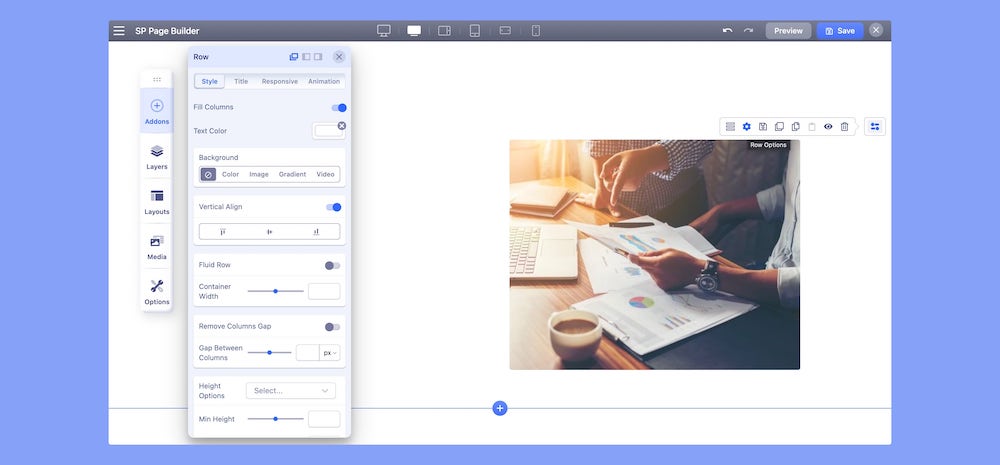This screenshot has width=1000, height=465.
Task: Toggle row visibility with the eye icon
Action: click(828, 127)
